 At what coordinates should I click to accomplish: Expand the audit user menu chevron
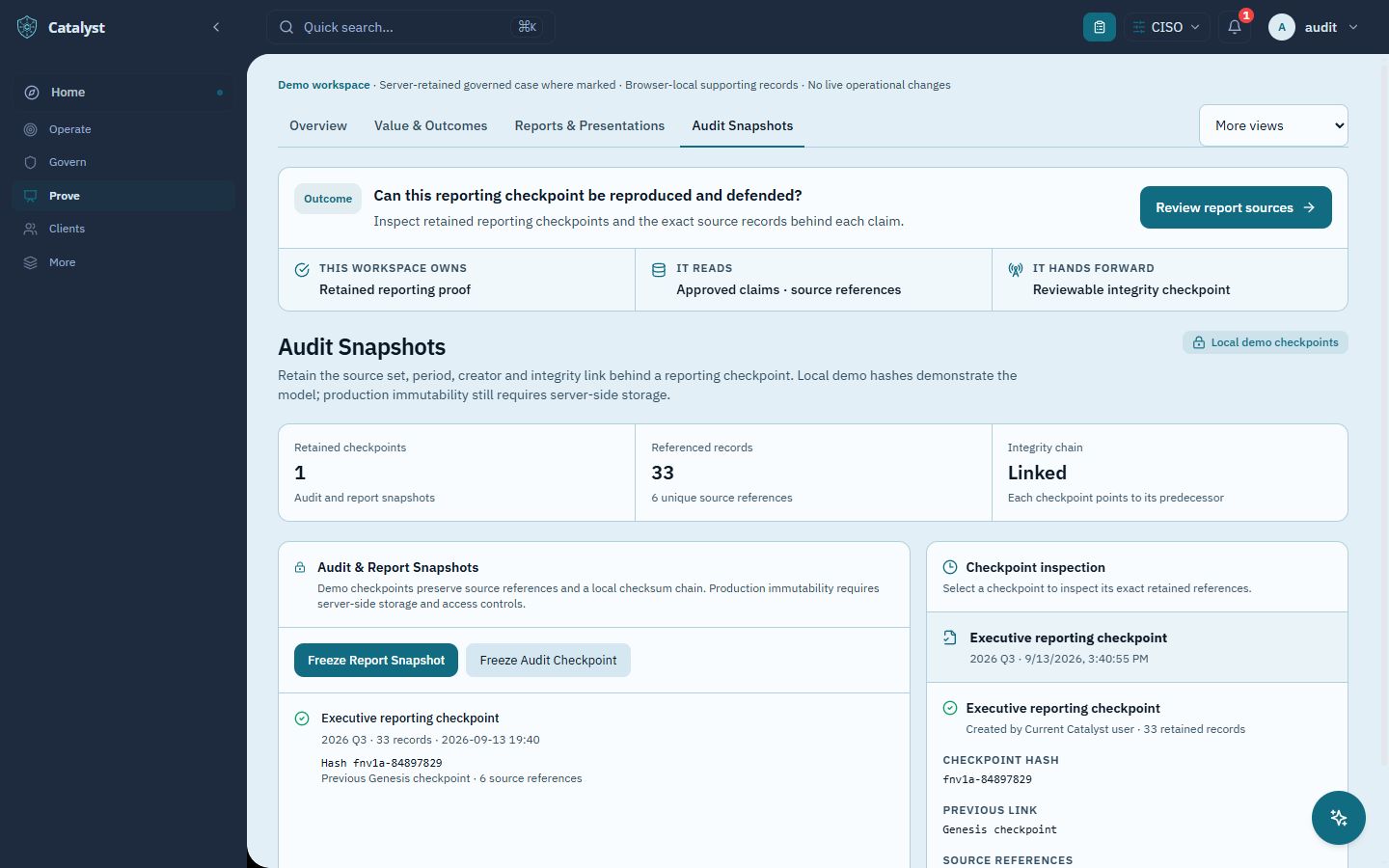tap(1353, 27)
